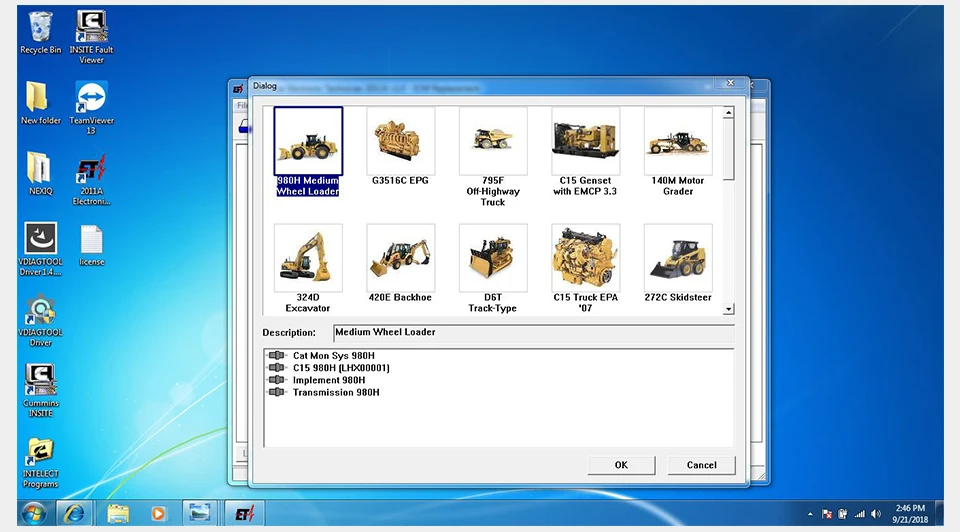Viewport: 960px width, 532px height.
Task: Click the Implement 980H ECM icon
Action: (277, 380)
